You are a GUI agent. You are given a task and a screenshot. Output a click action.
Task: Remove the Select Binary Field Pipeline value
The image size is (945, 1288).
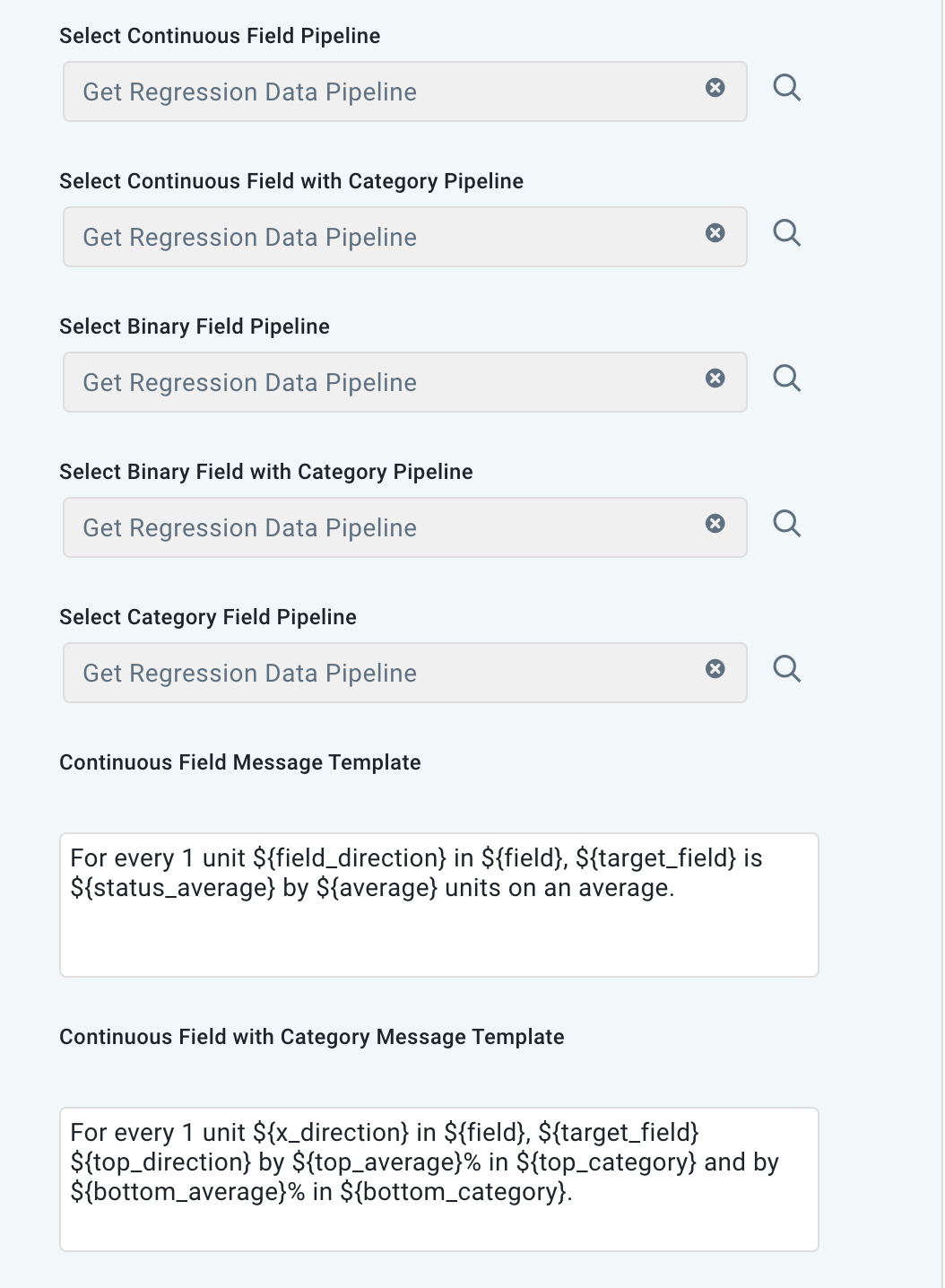(715, 379)
